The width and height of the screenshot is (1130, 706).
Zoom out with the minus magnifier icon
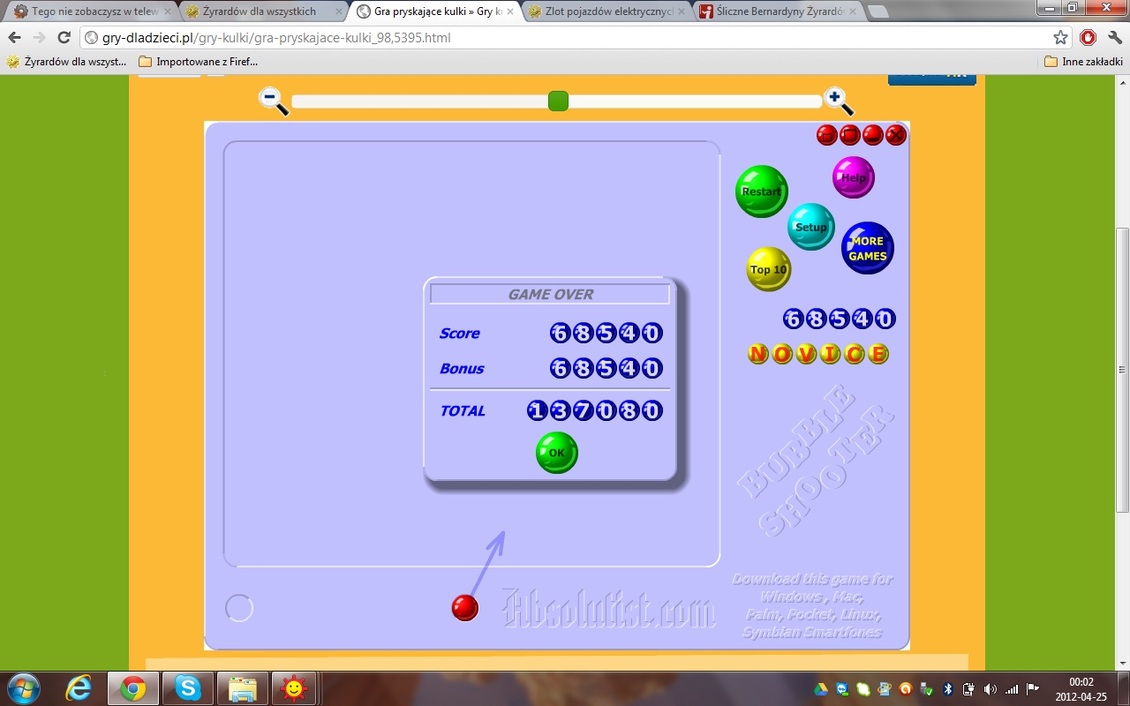(x=272, y=100)
